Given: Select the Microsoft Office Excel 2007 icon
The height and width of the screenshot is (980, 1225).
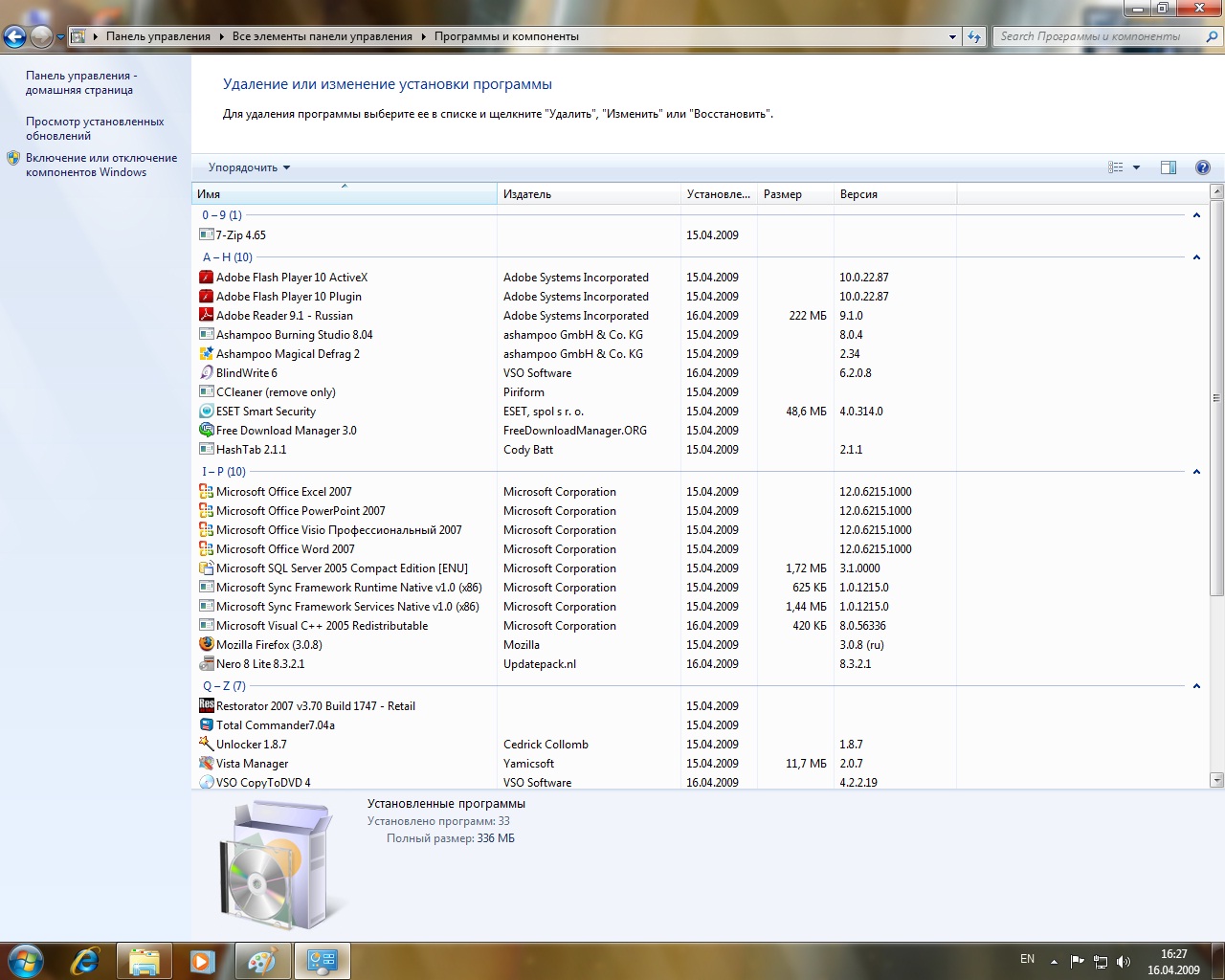Looking at the screenshot, I should coord(206,491).
